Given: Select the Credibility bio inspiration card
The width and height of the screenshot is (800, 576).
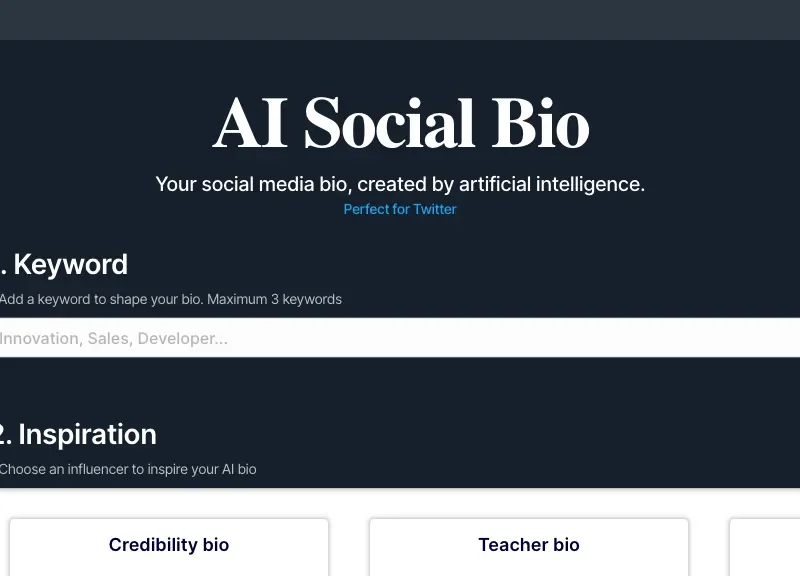Looking at the screenshot, I should click(168, 545).
